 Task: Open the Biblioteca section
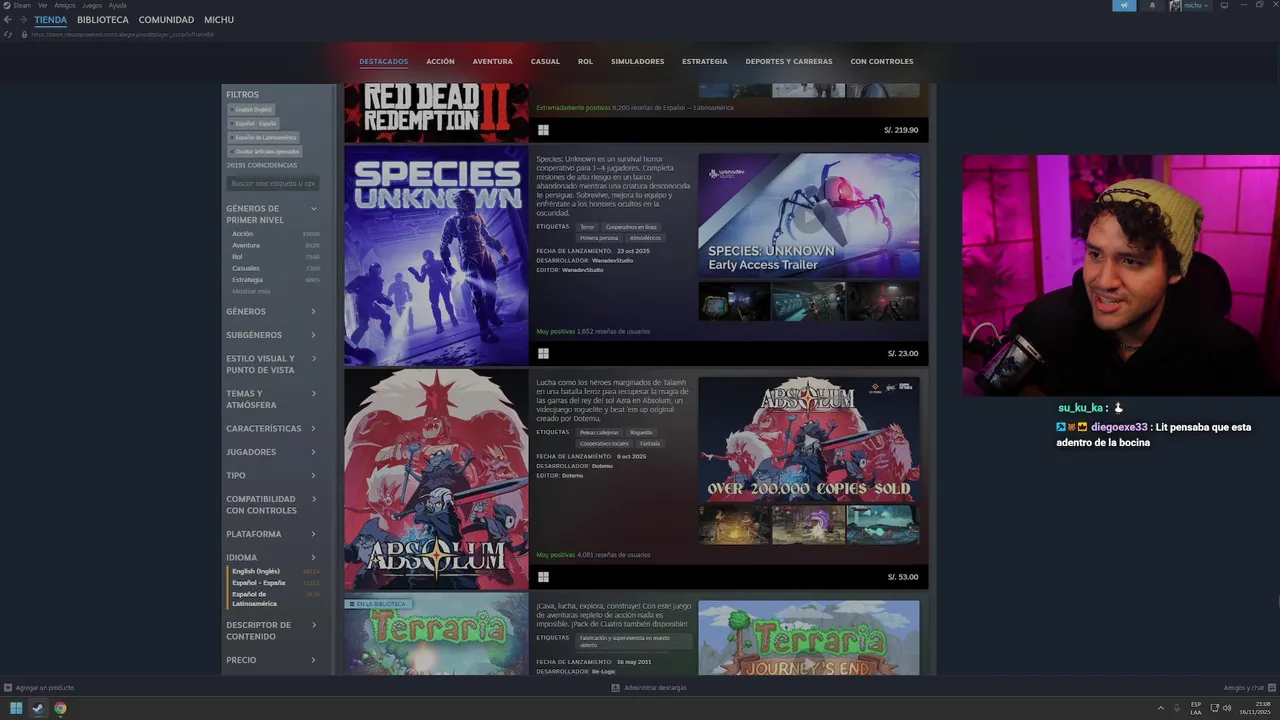[x=103, y=20]
